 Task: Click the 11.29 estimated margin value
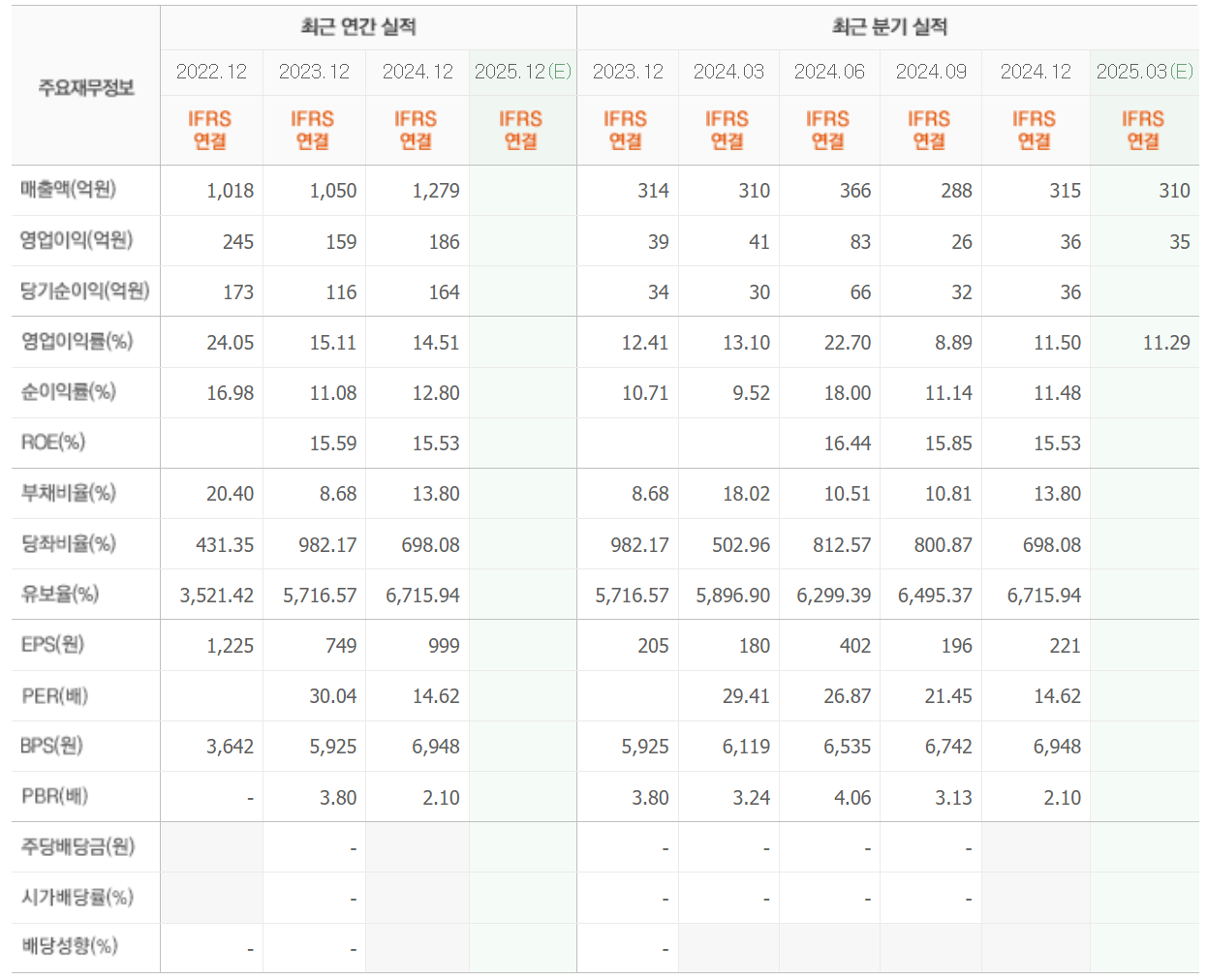pyautogui.click(x=1166, y=343)
